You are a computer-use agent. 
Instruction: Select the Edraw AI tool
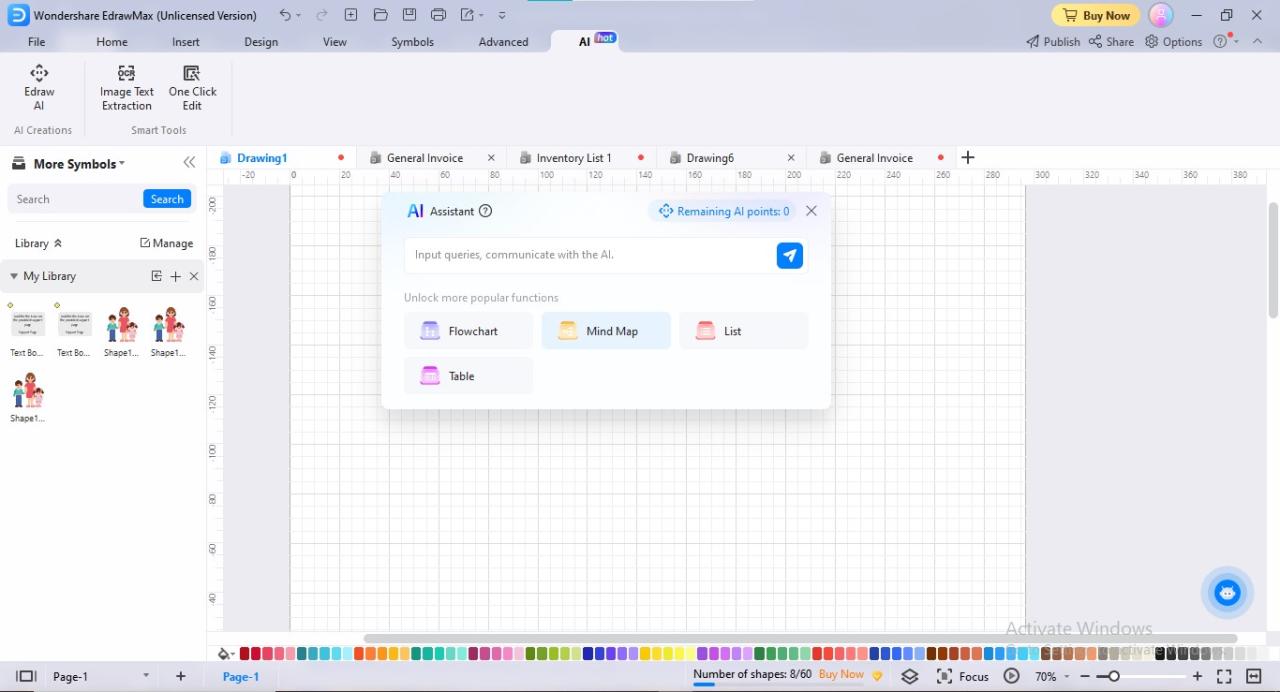39,85
